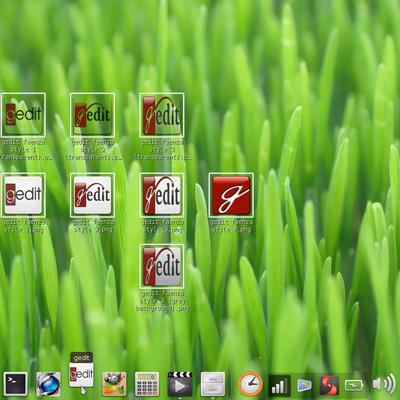Viewport: 400px width, 400px height.
Task: Open the red S application dock icon
Action: coord(329,386)
